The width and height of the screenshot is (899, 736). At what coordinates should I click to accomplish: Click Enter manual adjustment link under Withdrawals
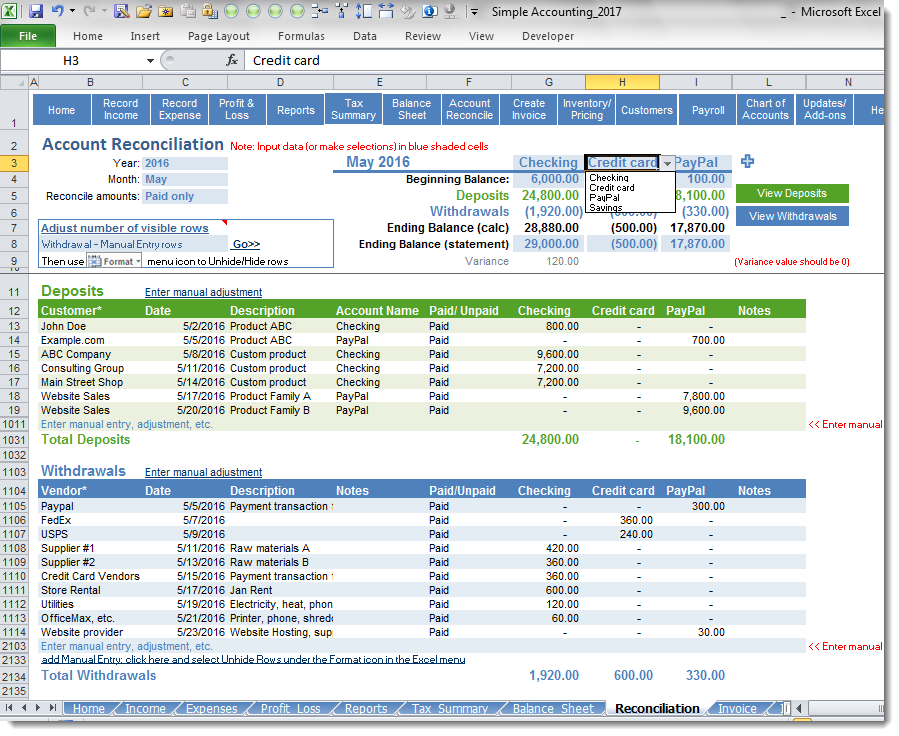pos(203,472)
